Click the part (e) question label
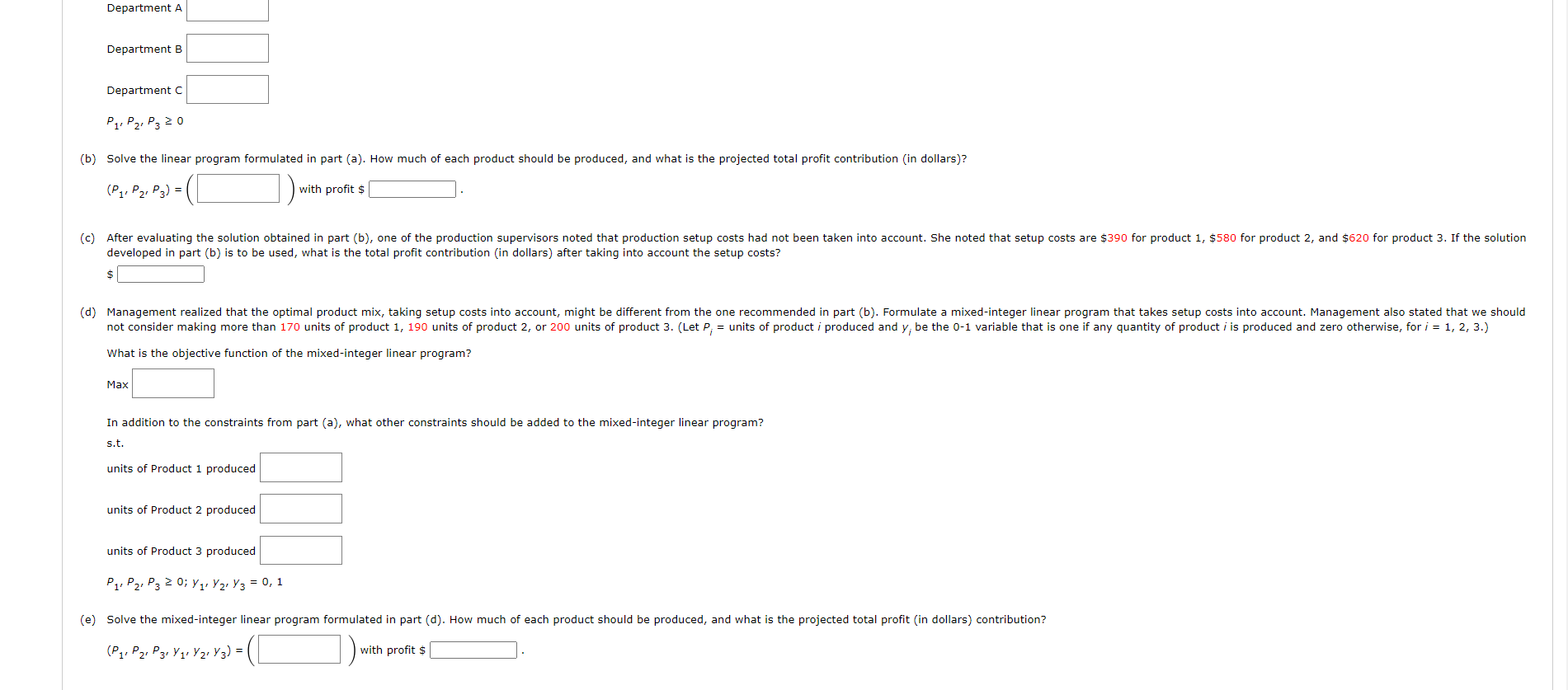This screenshot has width=1568, height=690. [87, 619]
